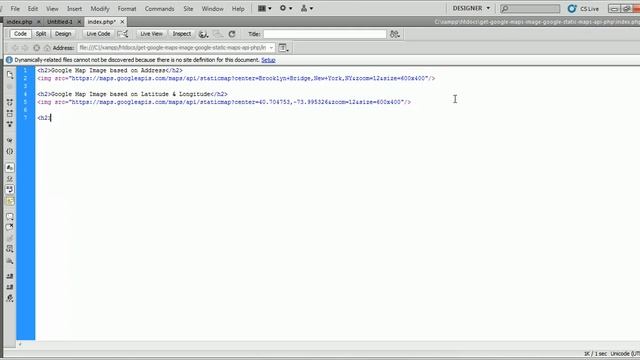Click the Refresh icon in document toolbar
Image resolution: width=640 pixels, height=360 pixels.
pyautogui.click(x=232, y=34)
